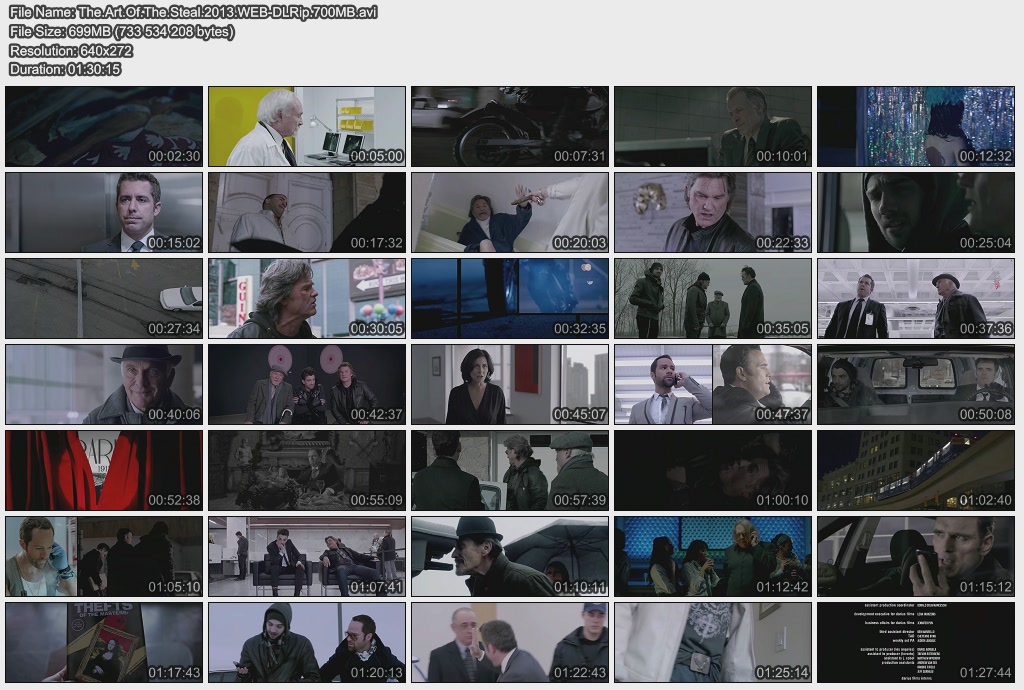This screenshot has width=1024, height=690.
Task: Click the Resolution 640x272 text
Action: click(x=71, y=50)
